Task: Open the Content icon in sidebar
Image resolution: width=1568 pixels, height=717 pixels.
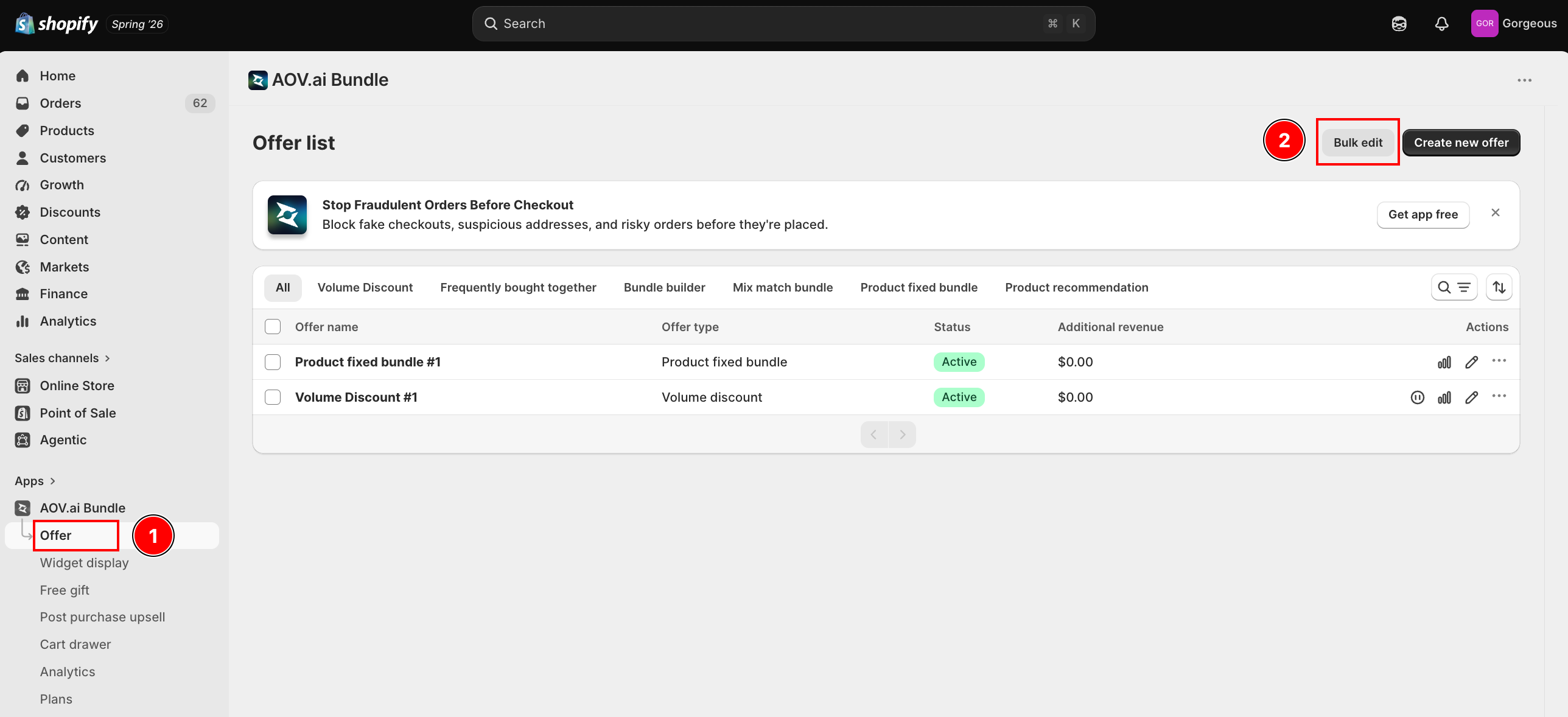Action: tap(23, 240)
